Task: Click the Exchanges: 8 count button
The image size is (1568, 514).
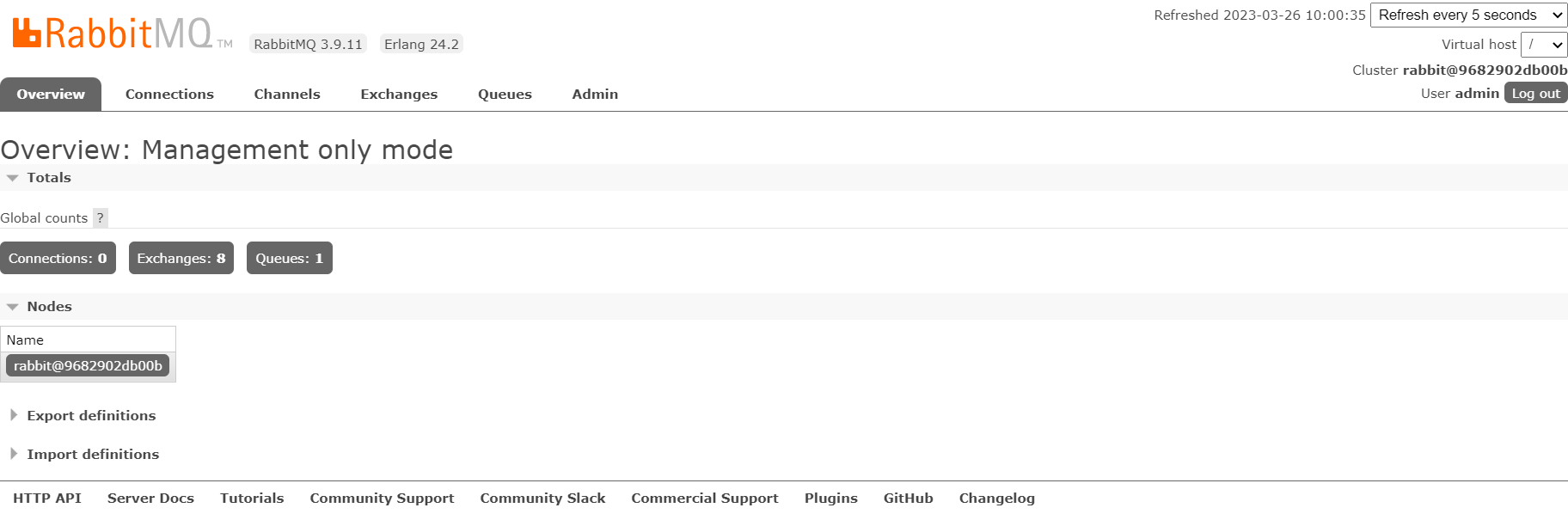Action: (x=181, y=259)
